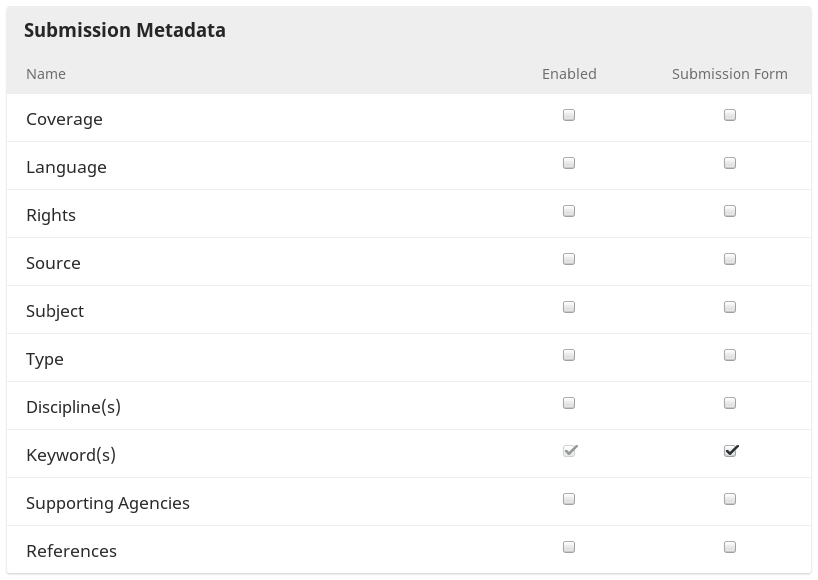Viewport: 818px width, 580px height.
Task: Enable the Rights metadata checkbox
Action: pos(569,211)
